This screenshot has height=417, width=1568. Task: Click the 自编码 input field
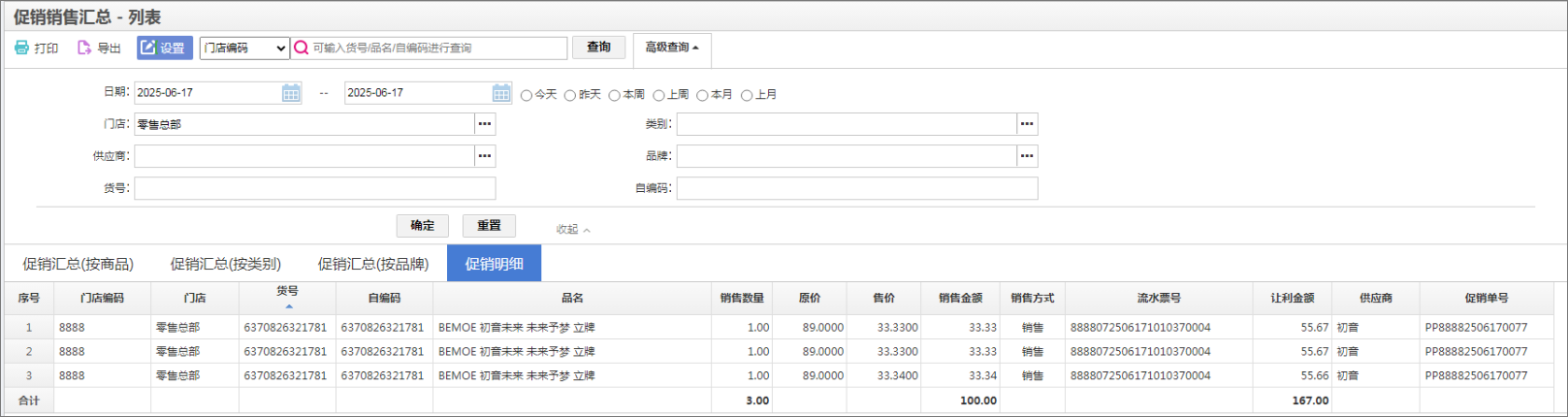857,188
